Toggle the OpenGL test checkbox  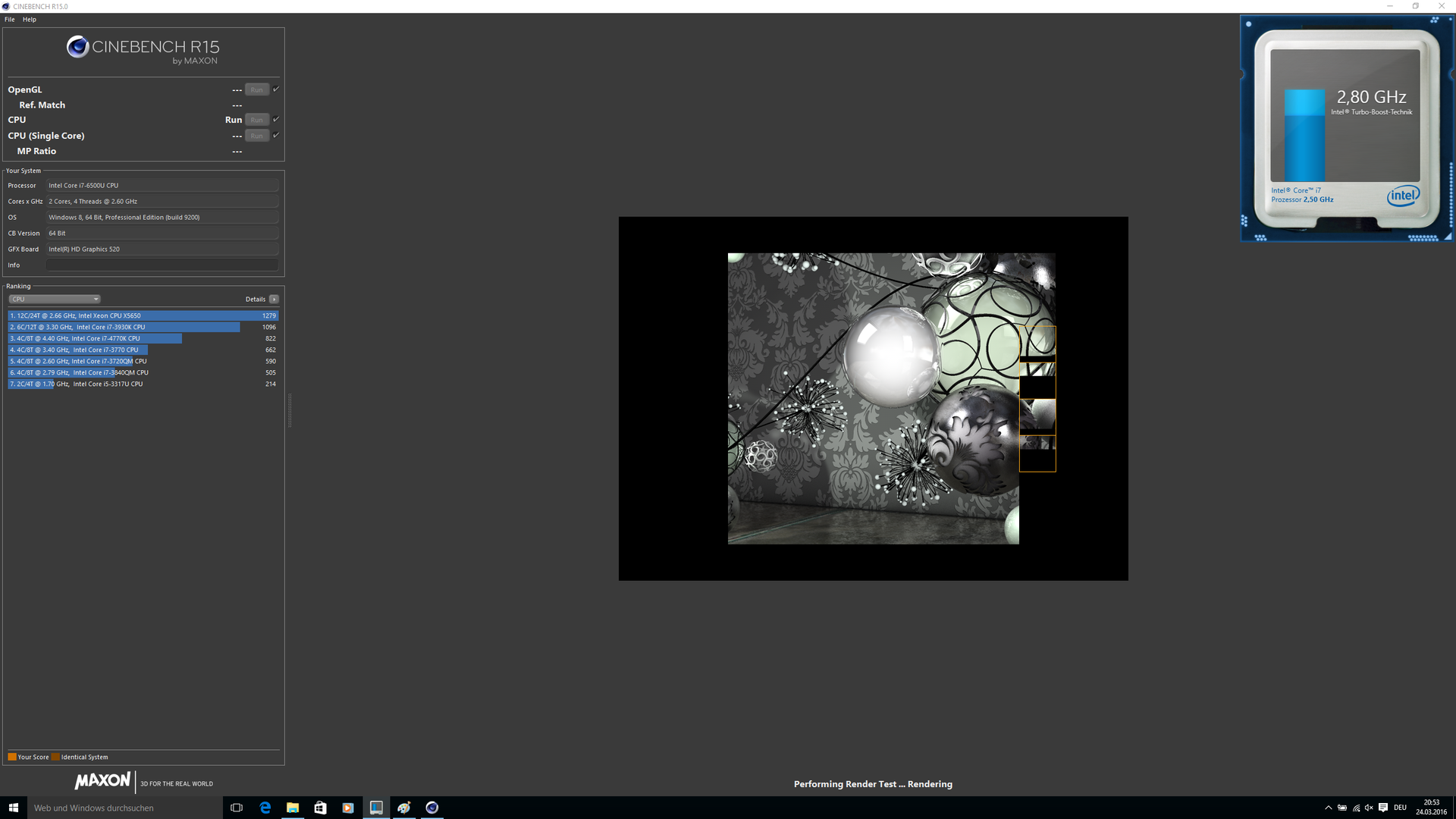pyautogui.click(x=276, y=89)
